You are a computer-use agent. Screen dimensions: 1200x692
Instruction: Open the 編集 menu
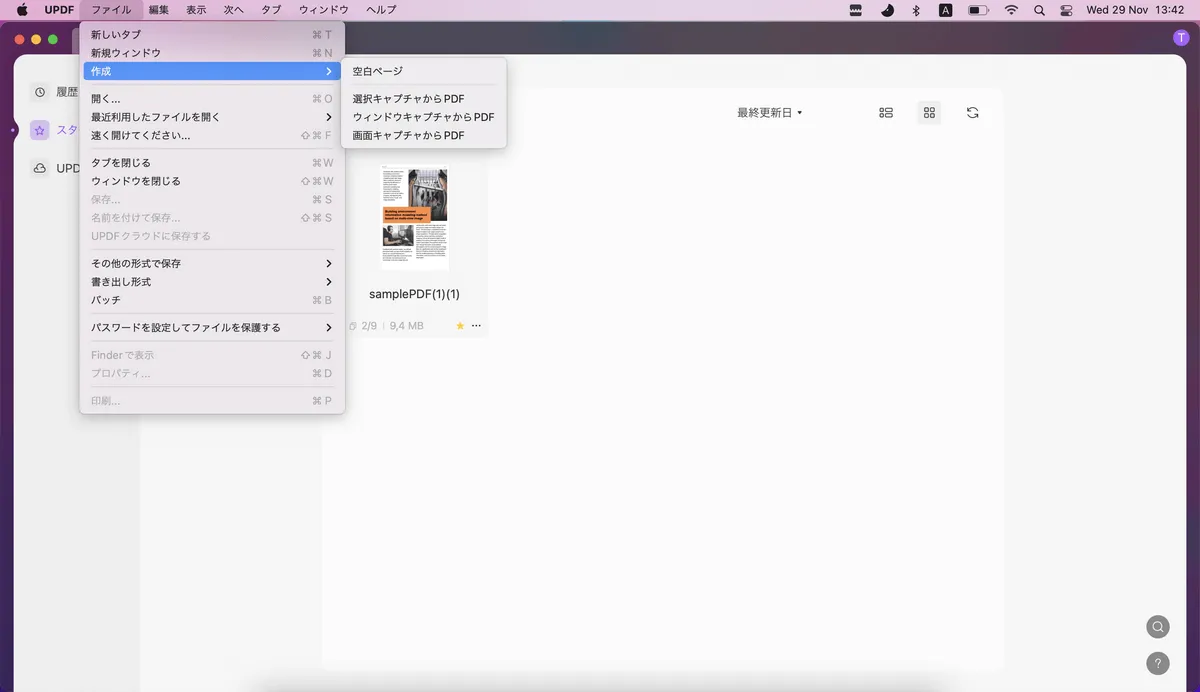[159, 10]
